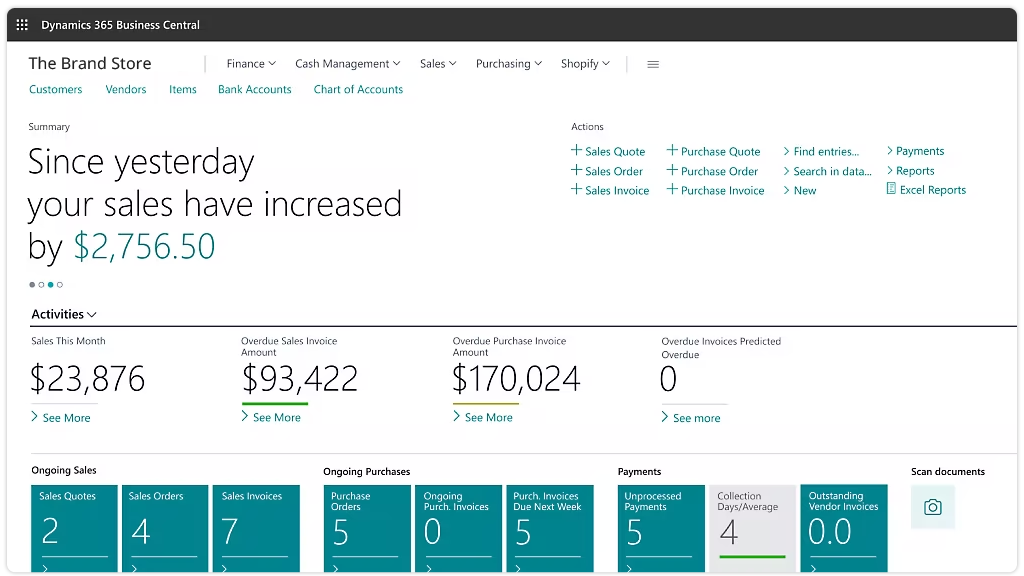Open the Shopify menu
Screen dimensions: 1024x576
[x=585, y=64]
